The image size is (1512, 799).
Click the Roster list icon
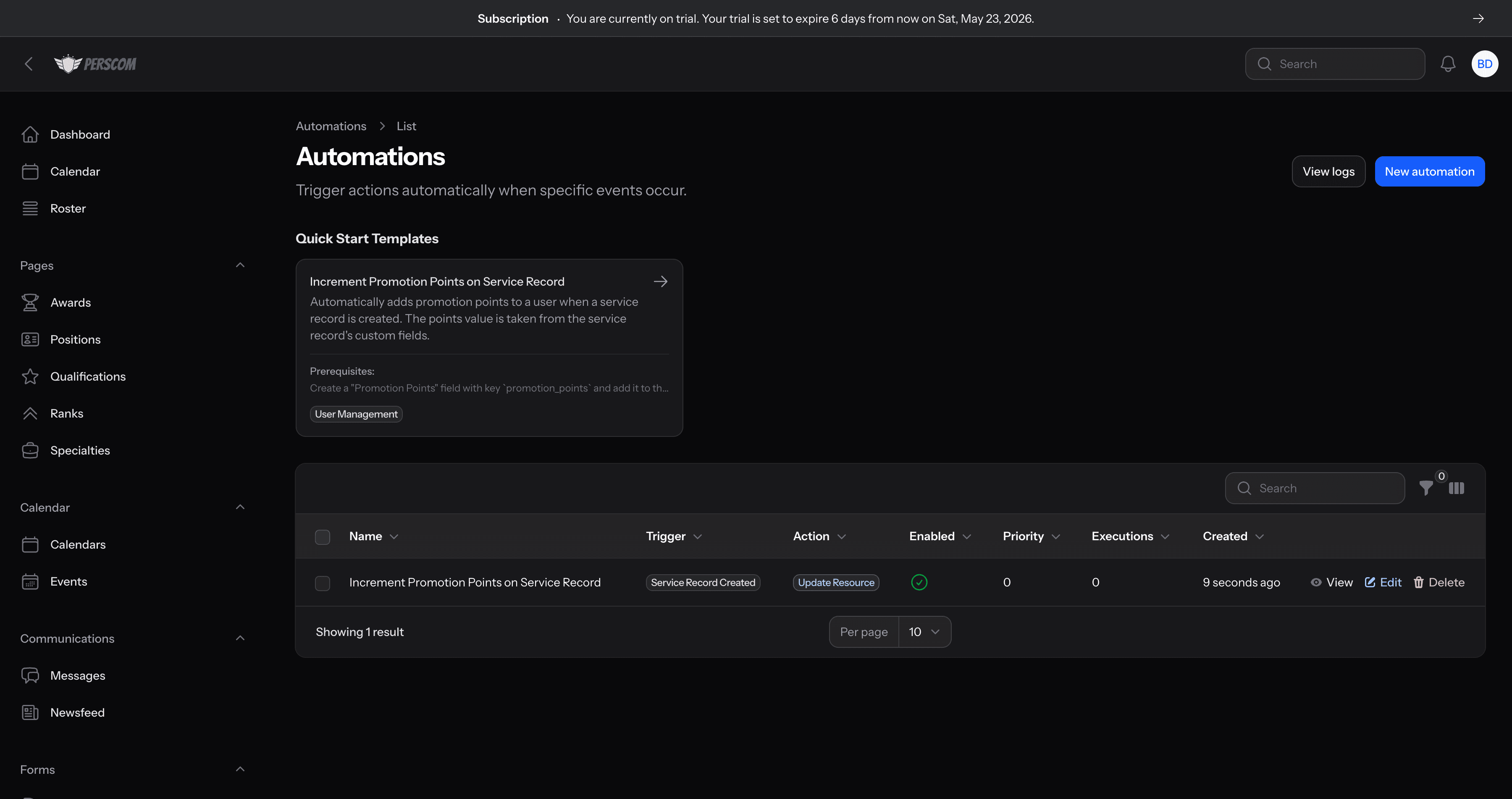point(30,208)
